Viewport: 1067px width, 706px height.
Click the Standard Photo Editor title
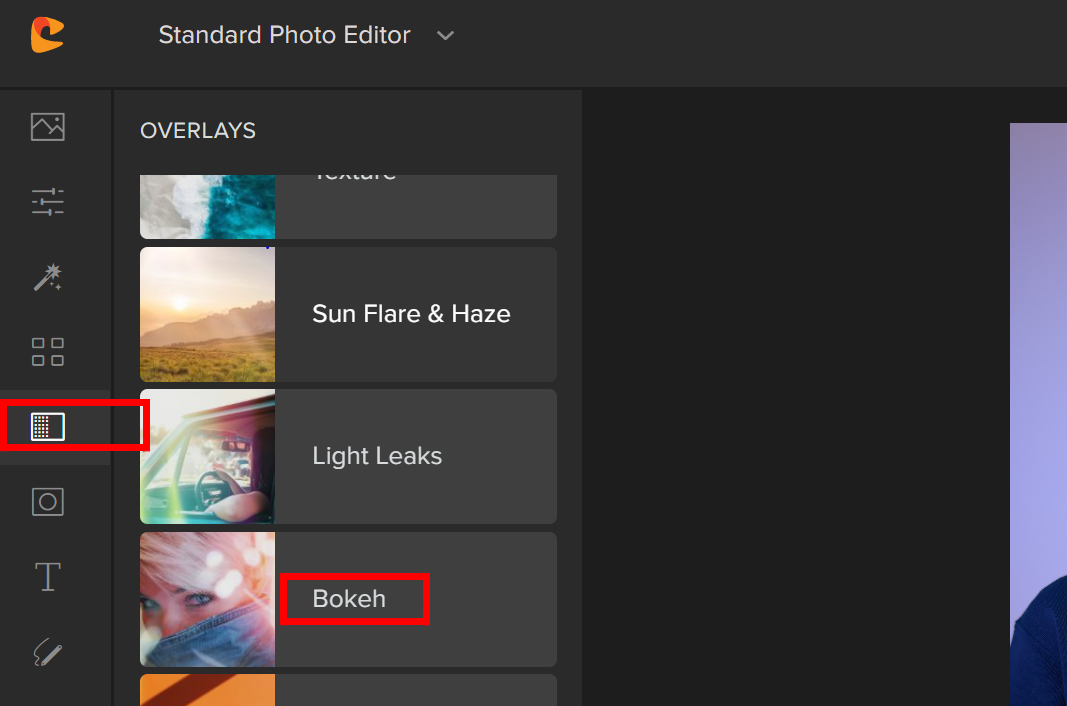(284, 35)
